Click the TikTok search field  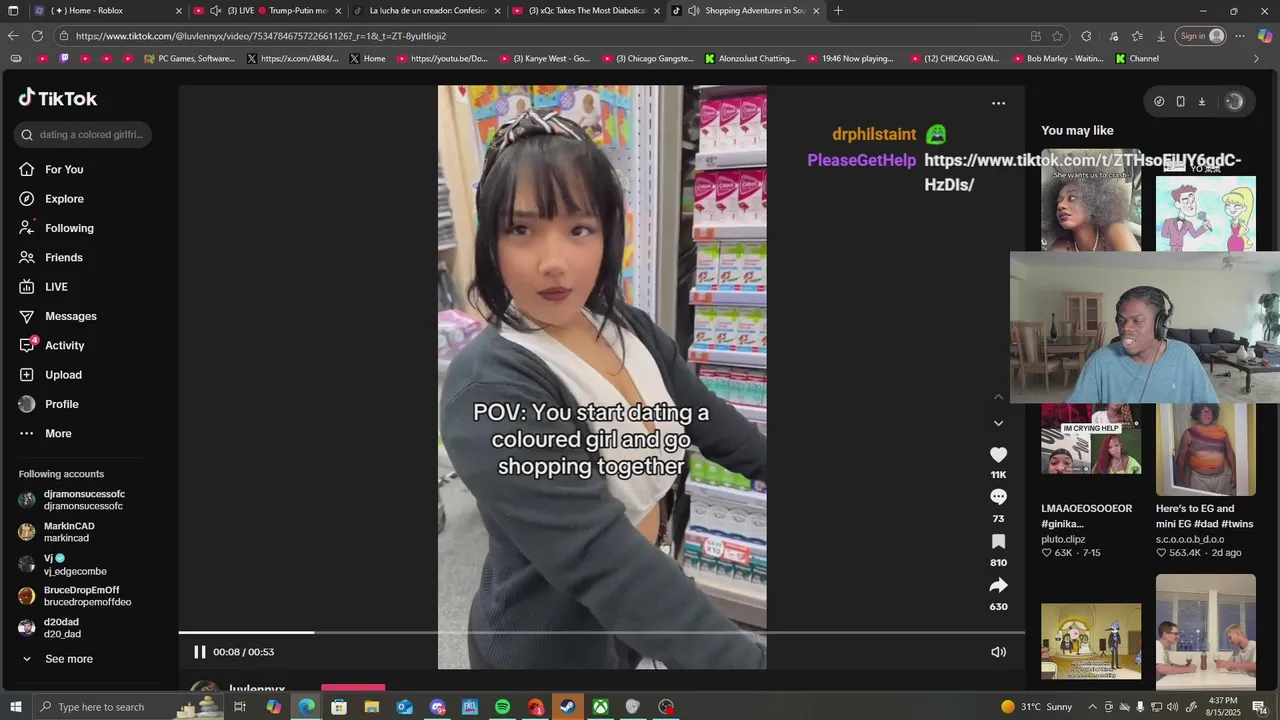pos(83,134)
